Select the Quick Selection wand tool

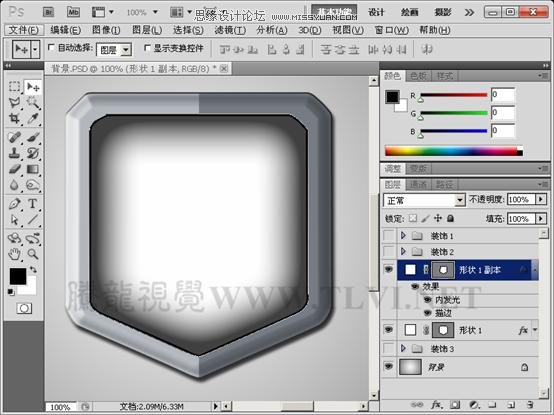[33, 102]
